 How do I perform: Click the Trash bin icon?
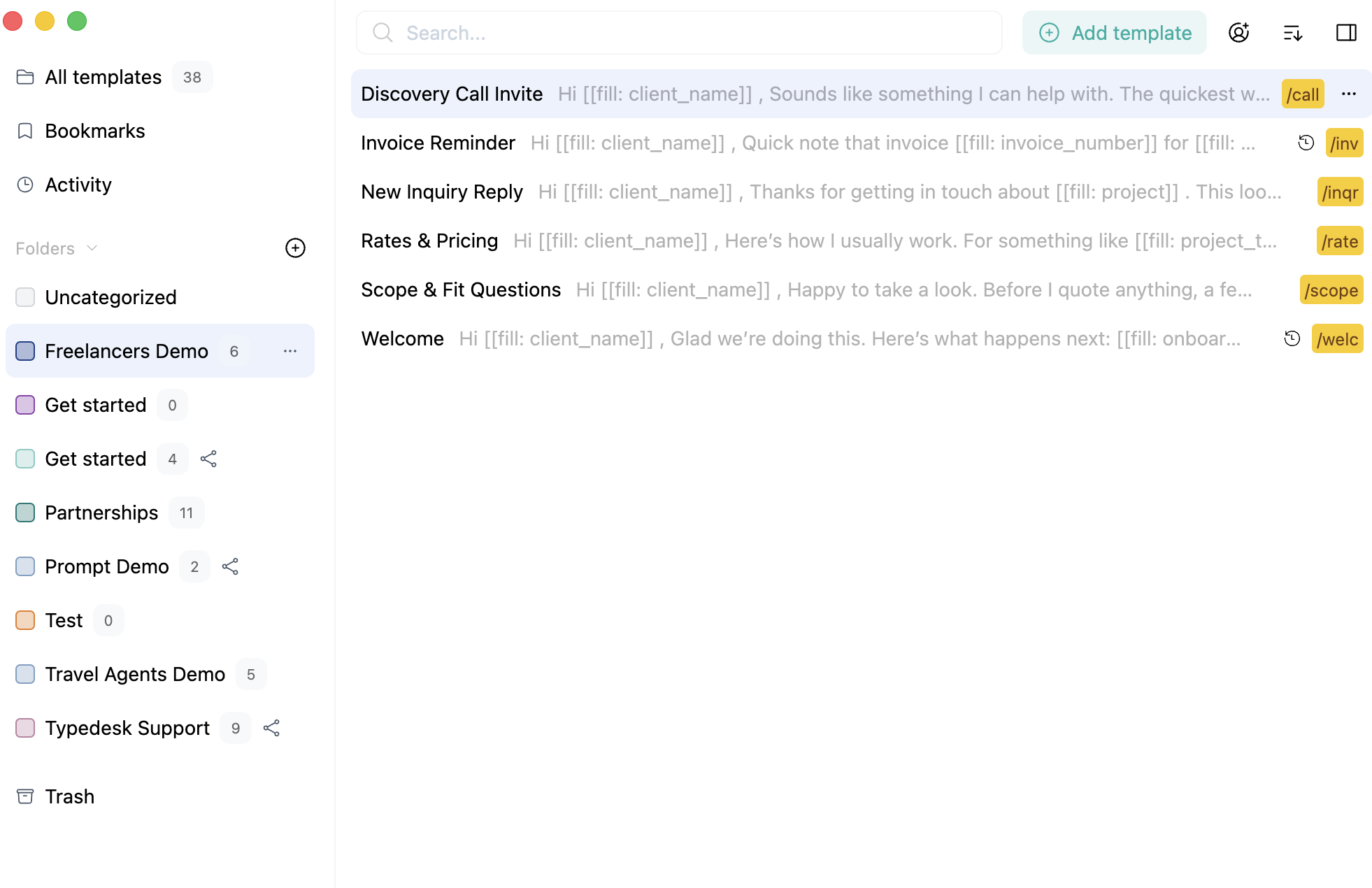click(x=25, y=796)
